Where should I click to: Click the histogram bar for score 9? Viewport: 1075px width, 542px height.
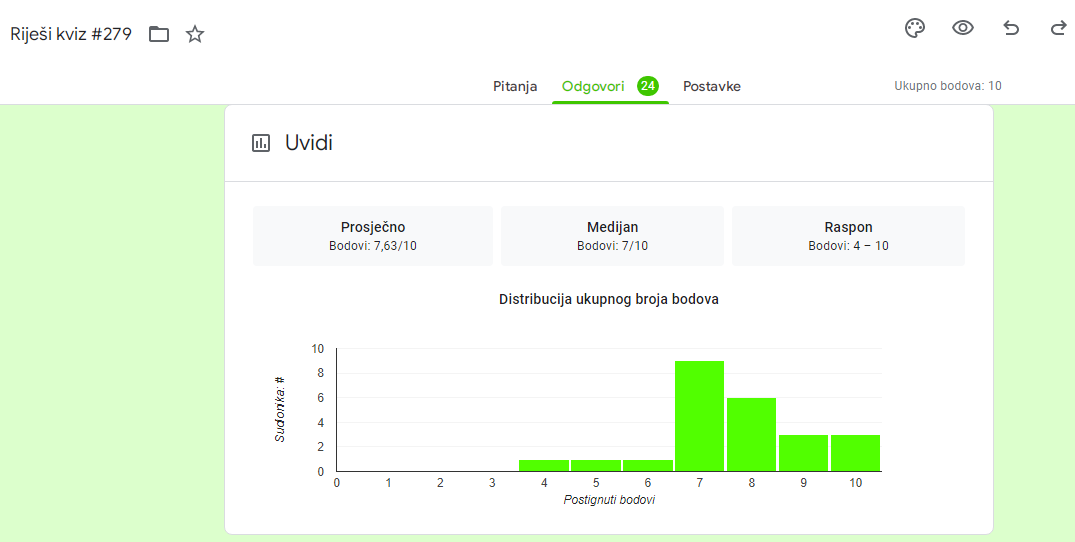click(804, 453)
